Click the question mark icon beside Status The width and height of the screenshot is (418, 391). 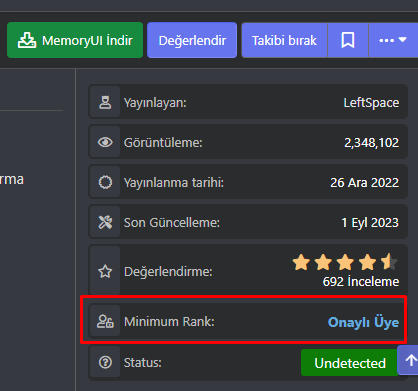(105, 362)
